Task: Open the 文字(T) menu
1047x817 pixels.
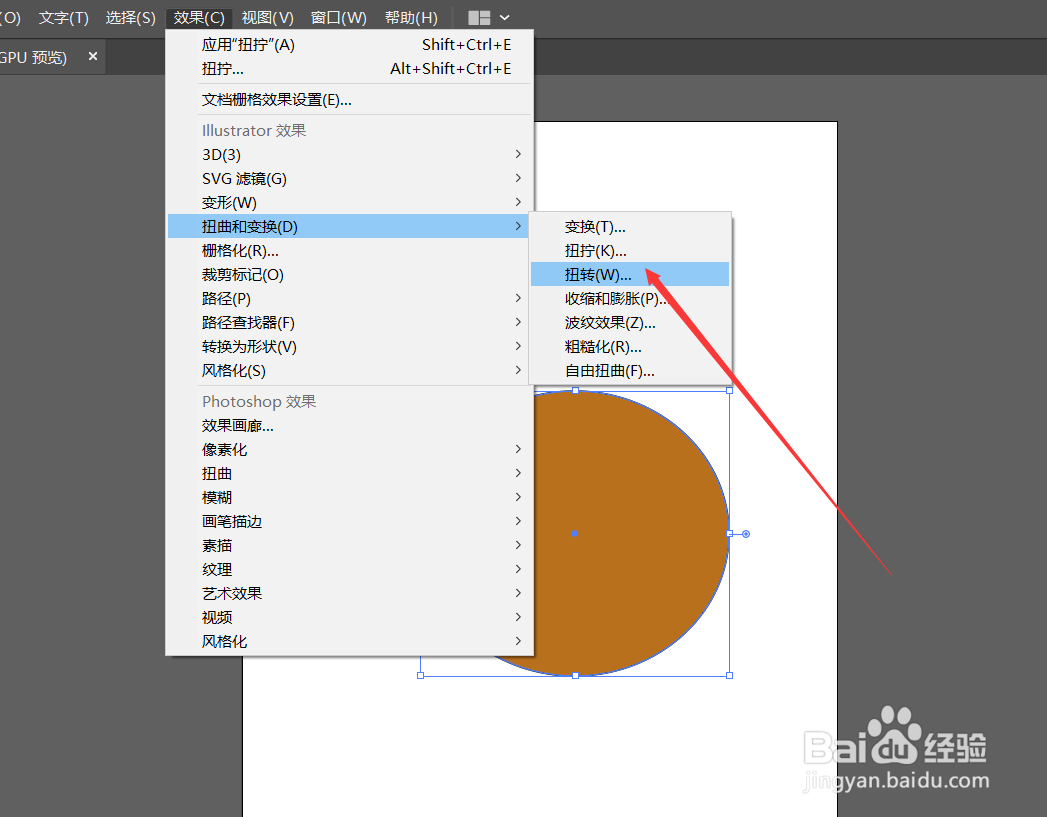Action: pos(63,18)
